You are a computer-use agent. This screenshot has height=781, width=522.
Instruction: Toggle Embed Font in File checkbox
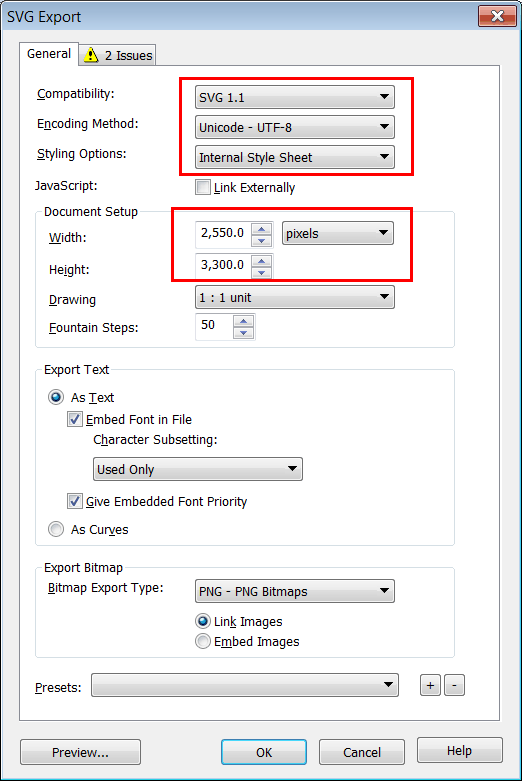tap(75, 419)
